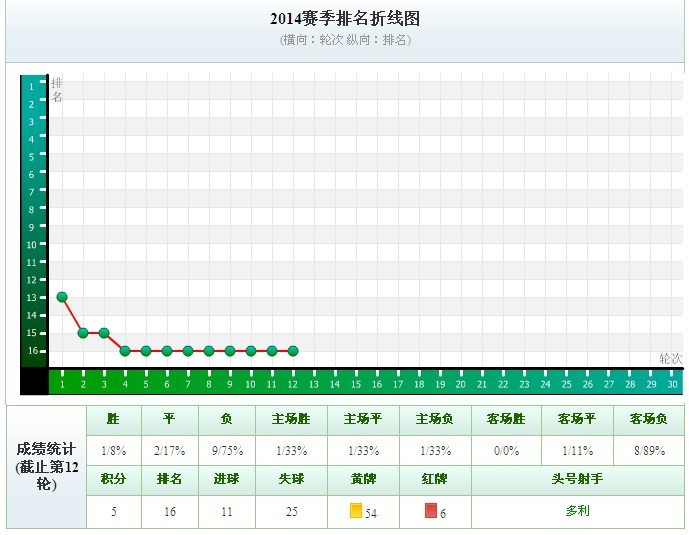
Task: Click the 主场负 column header
Action: [x=435, y=419]
